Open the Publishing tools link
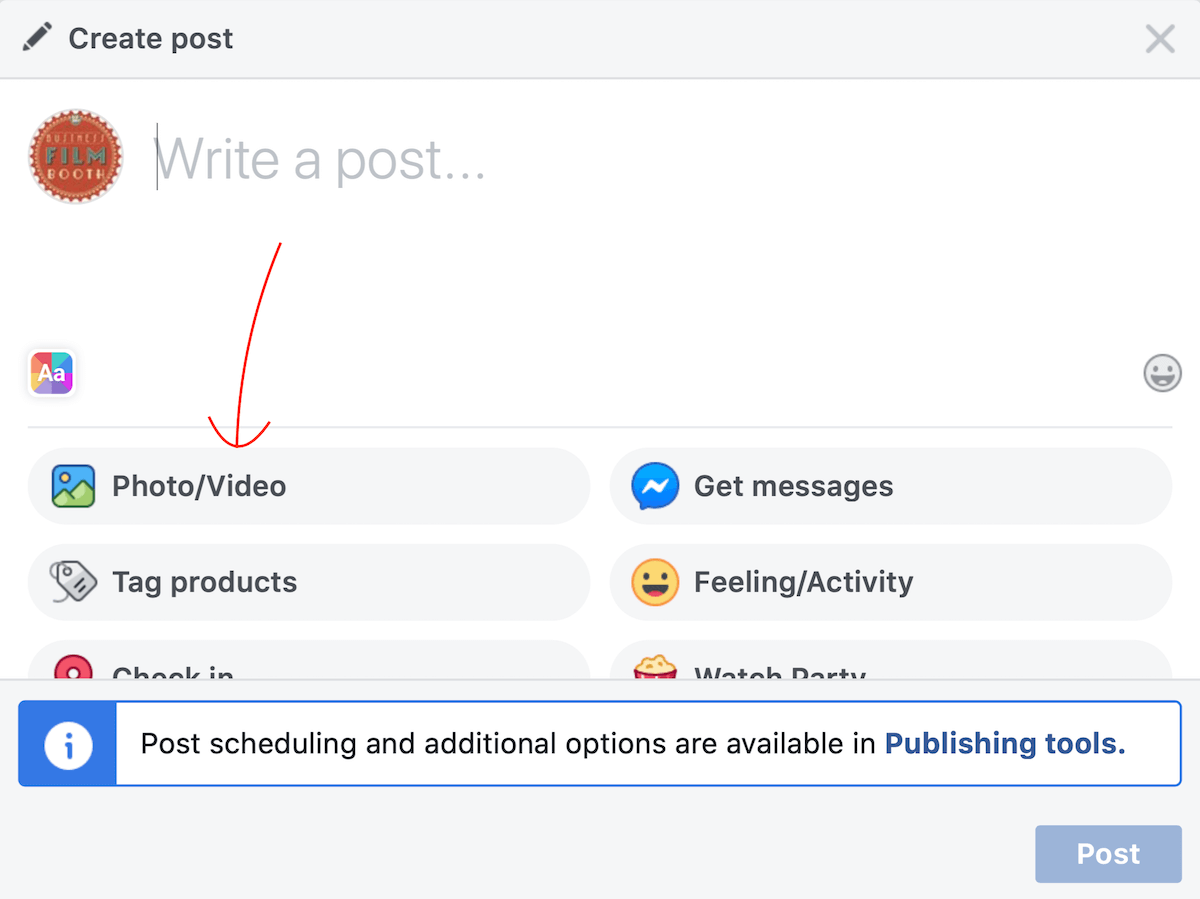 tap(1005, 744)
